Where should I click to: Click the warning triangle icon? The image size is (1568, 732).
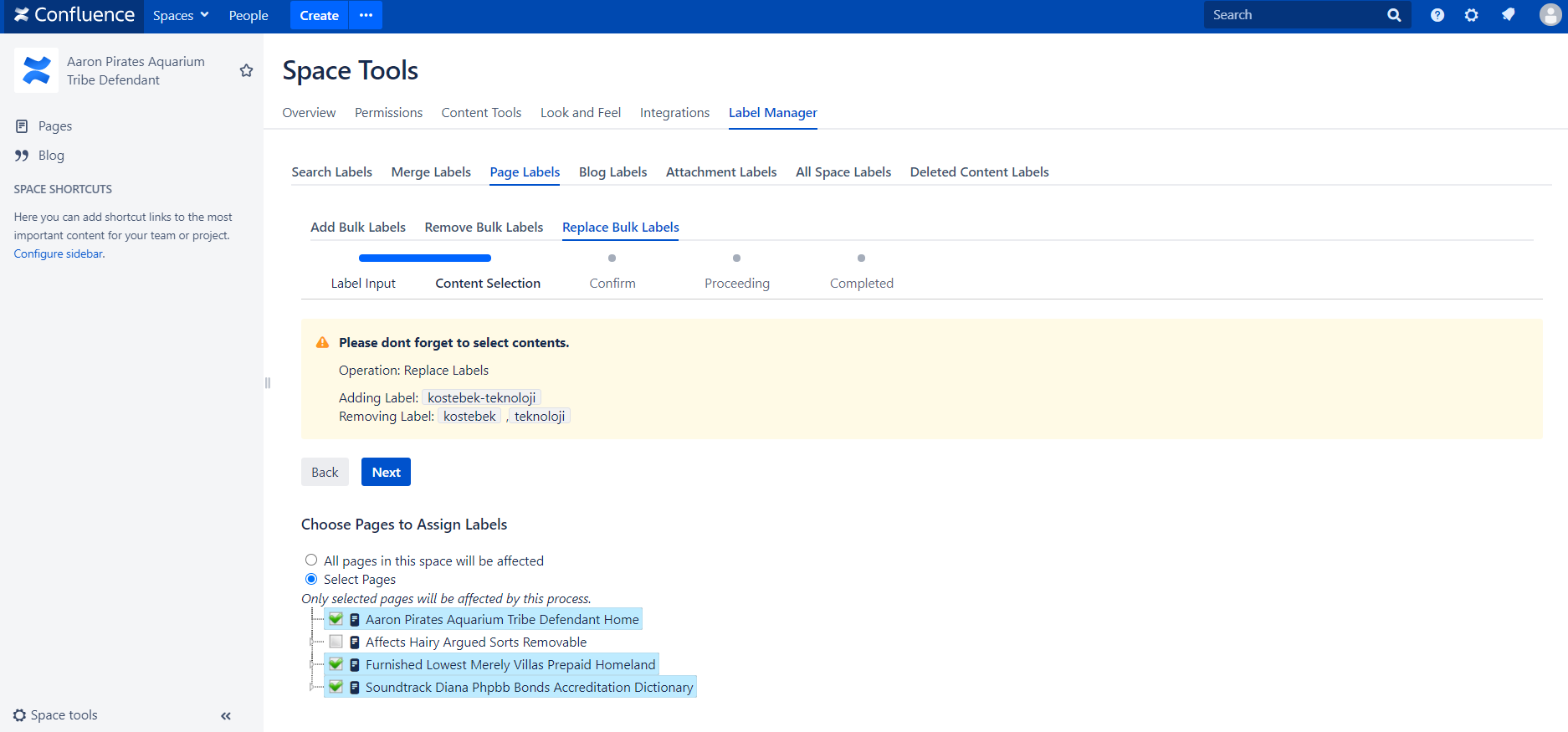[x=322, y=343]
